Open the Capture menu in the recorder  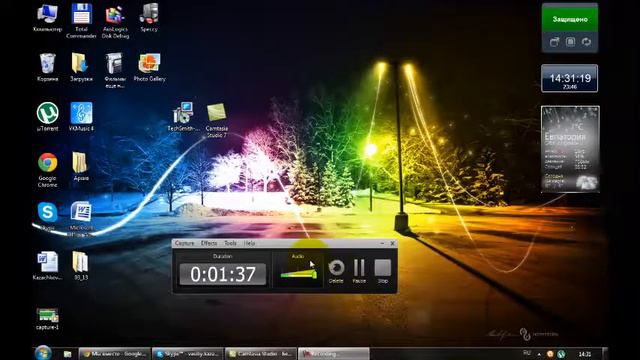(184, 243)
